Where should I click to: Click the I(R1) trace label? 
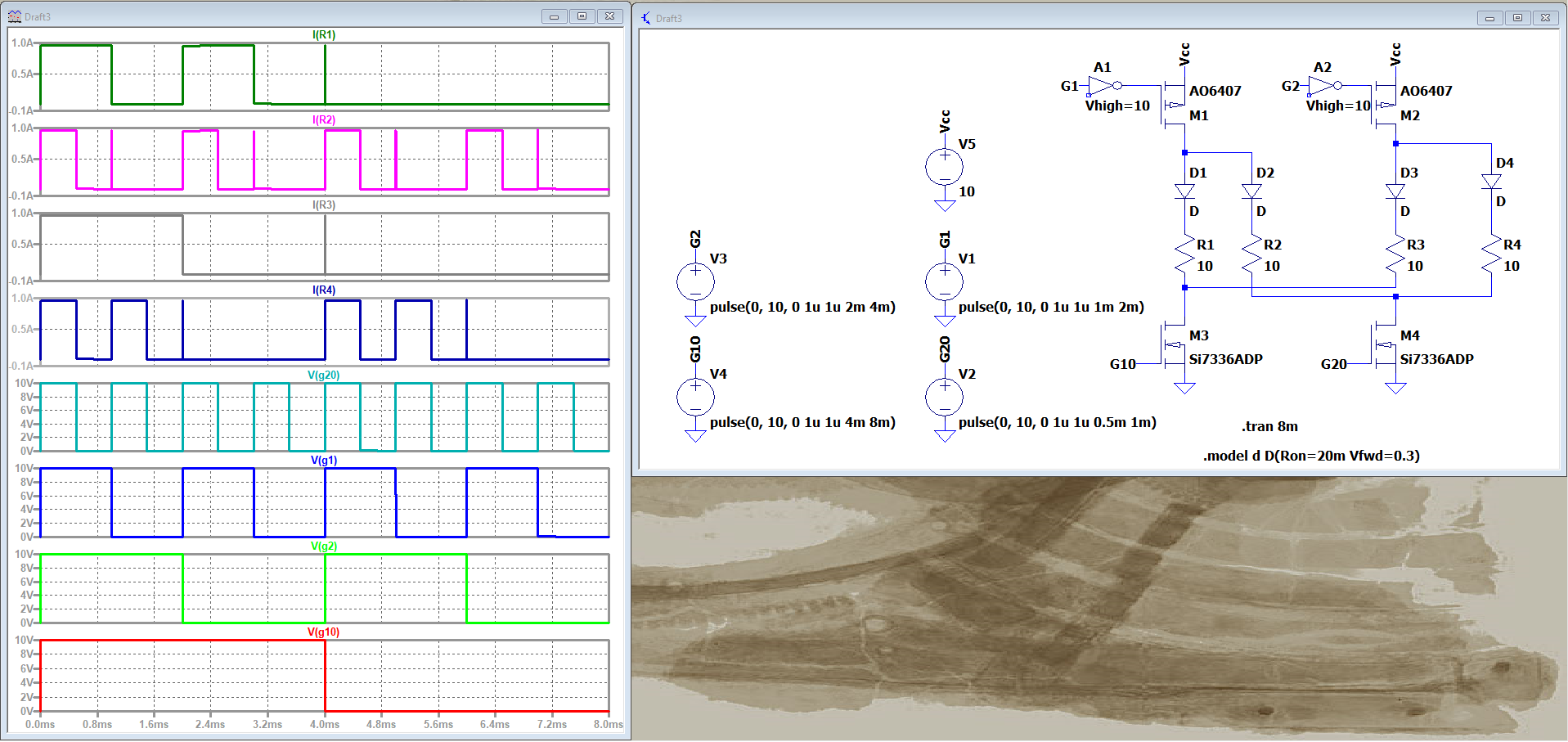click(x=324, y=35)
